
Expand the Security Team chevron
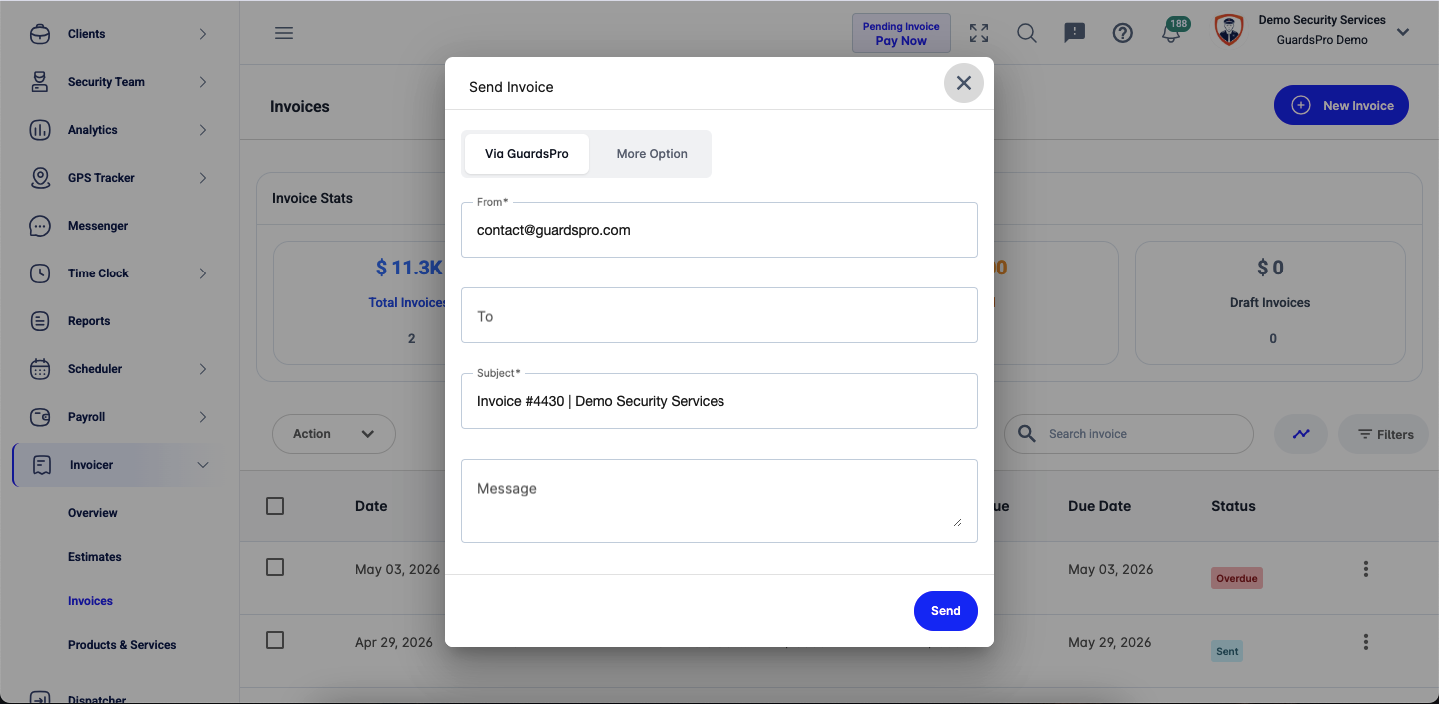pos(203,82)
